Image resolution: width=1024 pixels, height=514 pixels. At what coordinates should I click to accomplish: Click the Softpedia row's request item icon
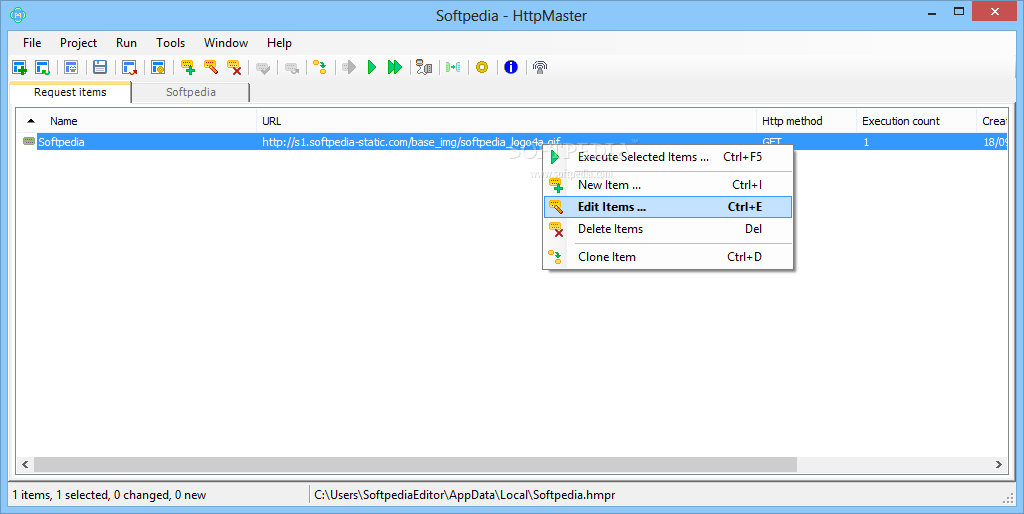click(x=29, y=141)
